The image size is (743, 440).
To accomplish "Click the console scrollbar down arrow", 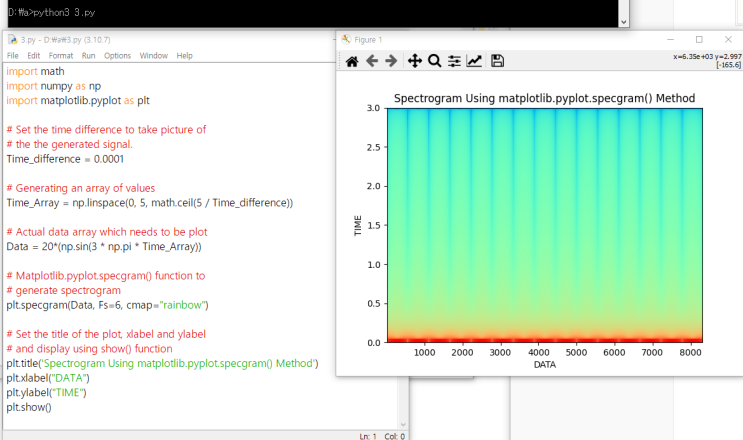I will (624, 22).
